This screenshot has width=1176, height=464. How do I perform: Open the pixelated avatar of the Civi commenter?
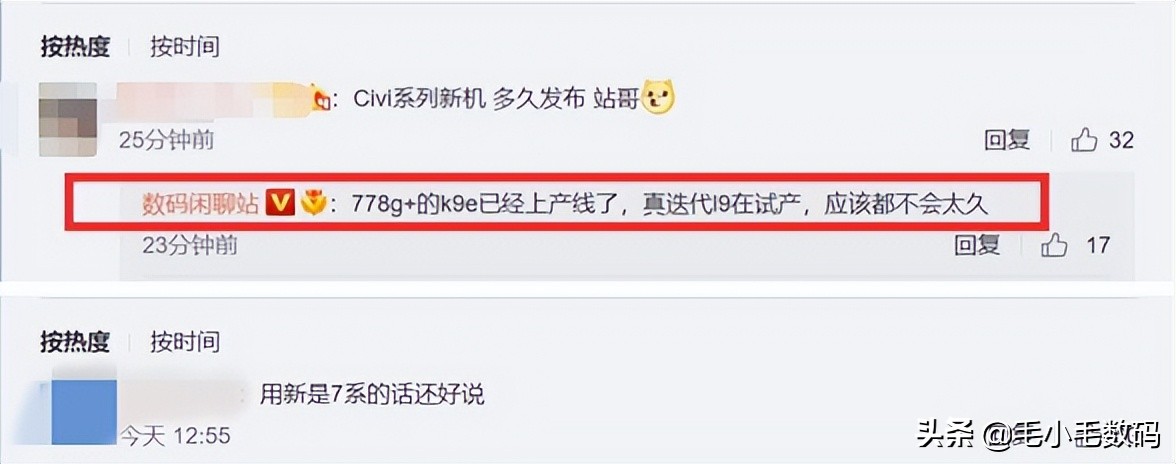coord(68,119)
